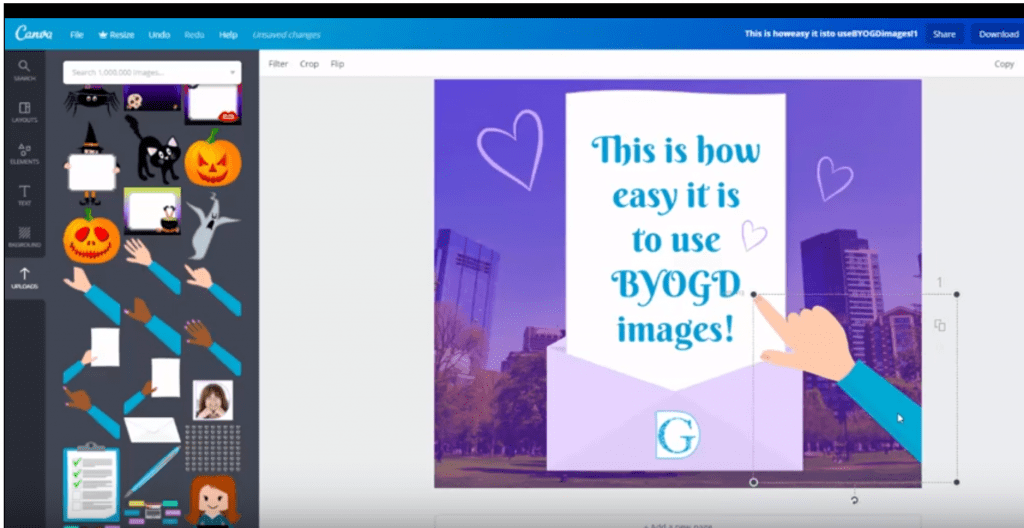Image resolution: width=1024 pixels, height=528 pixels.
Task: Click Redo in the top bar
Action: click(194, 35)
